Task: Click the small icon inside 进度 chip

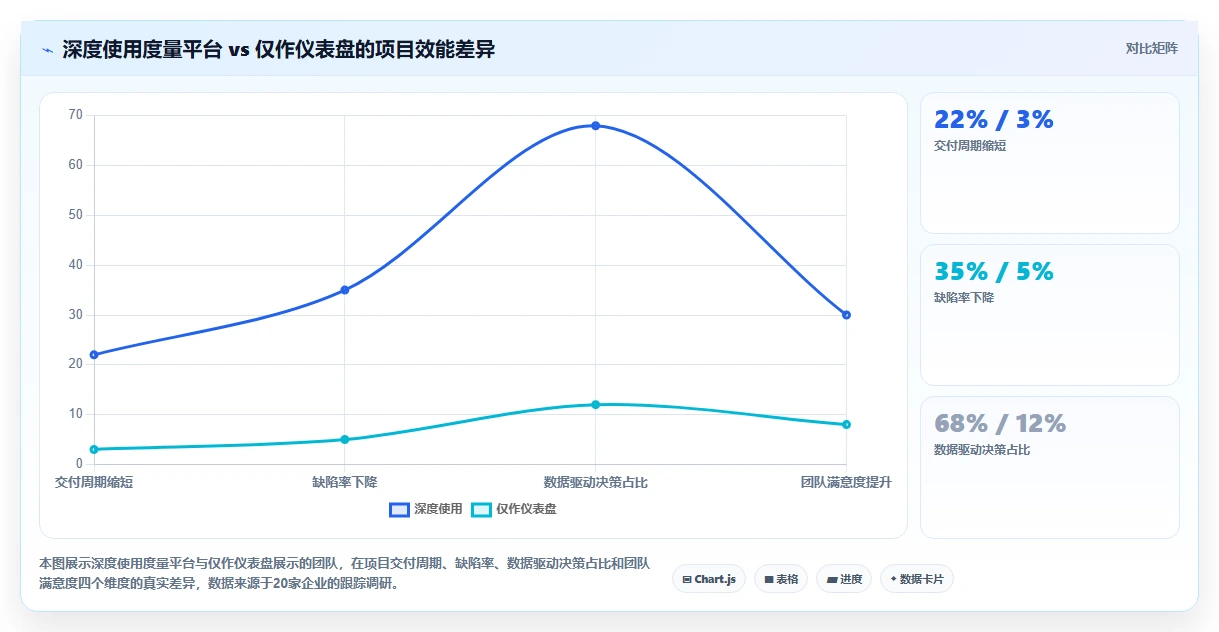Action: 832,579
